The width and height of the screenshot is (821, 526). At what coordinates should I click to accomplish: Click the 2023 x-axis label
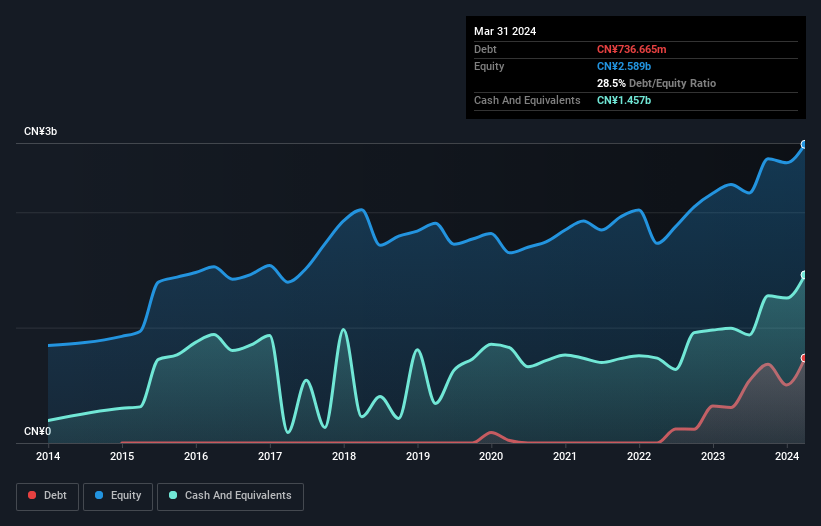point(713,456)
